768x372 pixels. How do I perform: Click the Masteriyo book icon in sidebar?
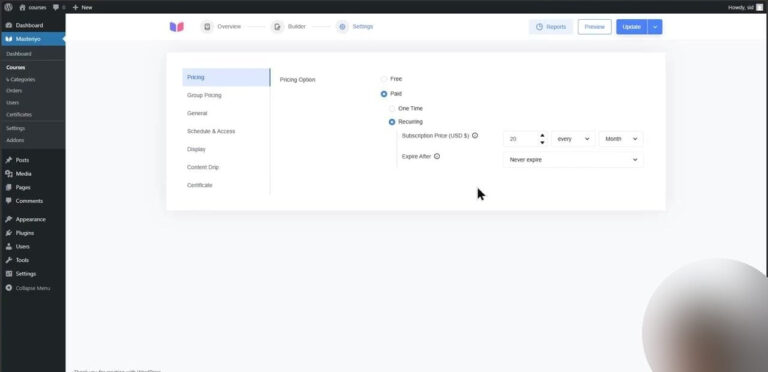pos(9,39)
